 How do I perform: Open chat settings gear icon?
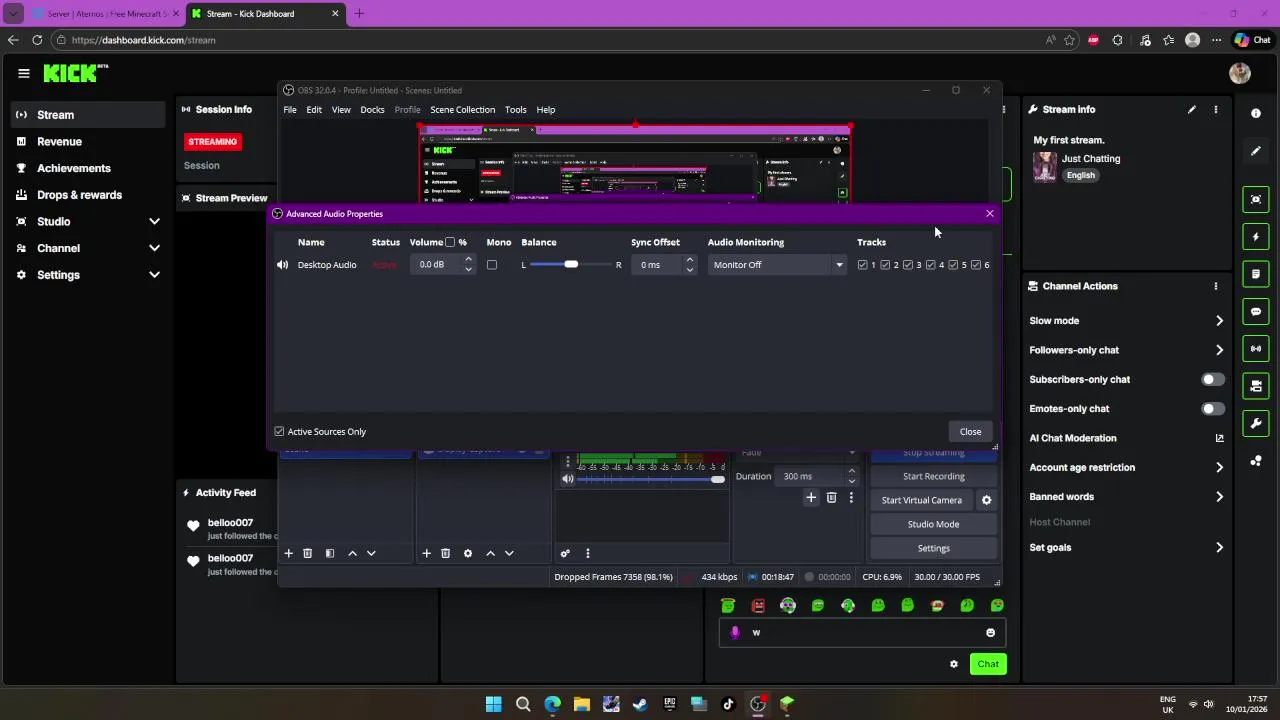(x=953, y=664)
